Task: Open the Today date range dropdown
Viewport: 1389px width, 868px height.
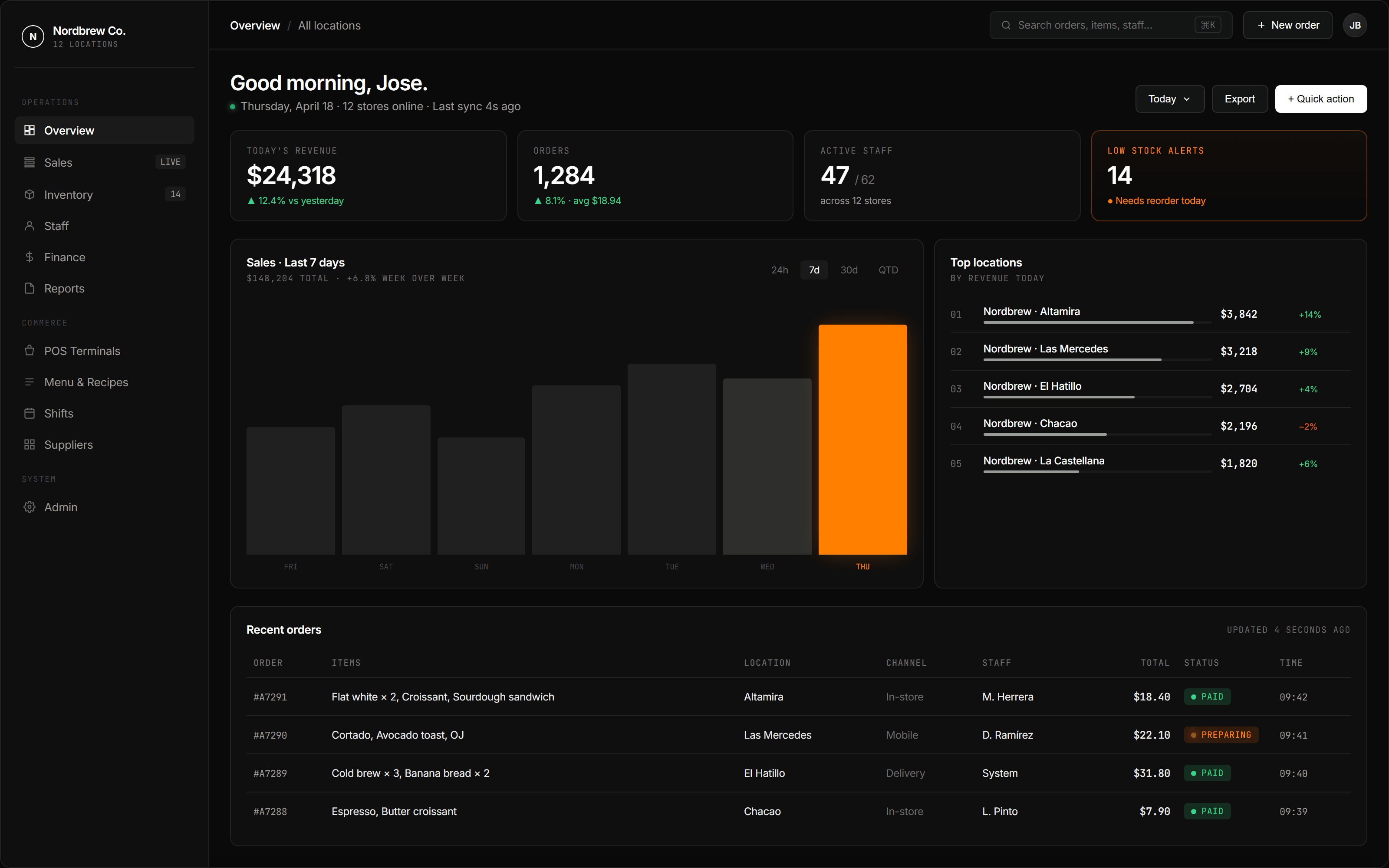Action: (x=1169, y=99)
